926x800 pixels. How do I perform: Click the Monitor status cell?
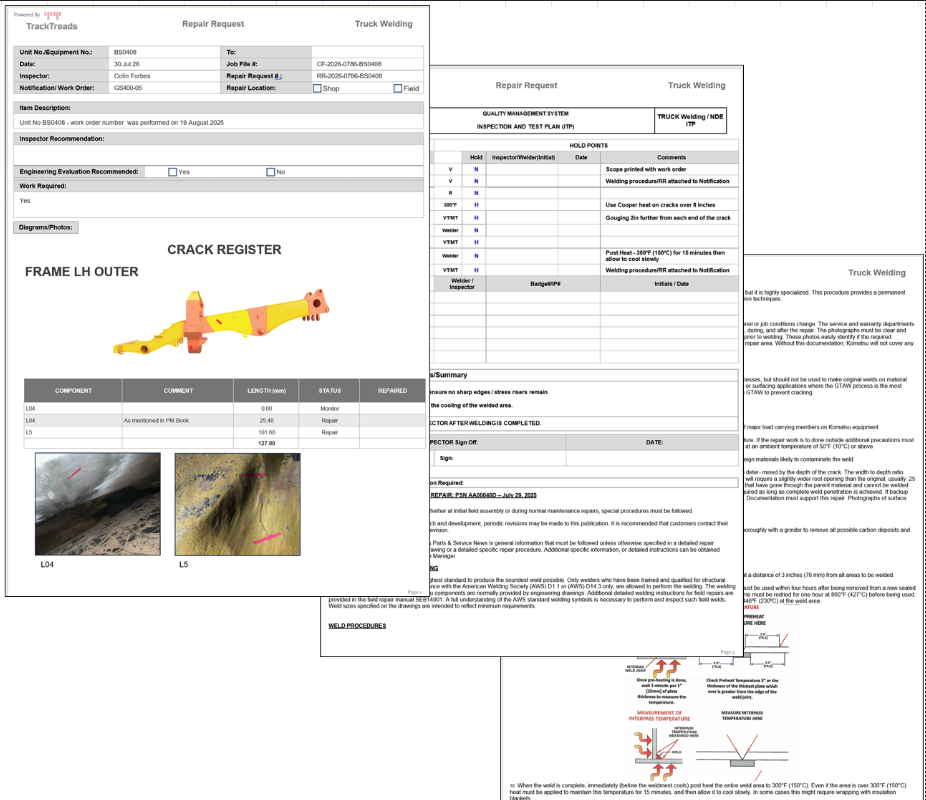coord(330,409)
